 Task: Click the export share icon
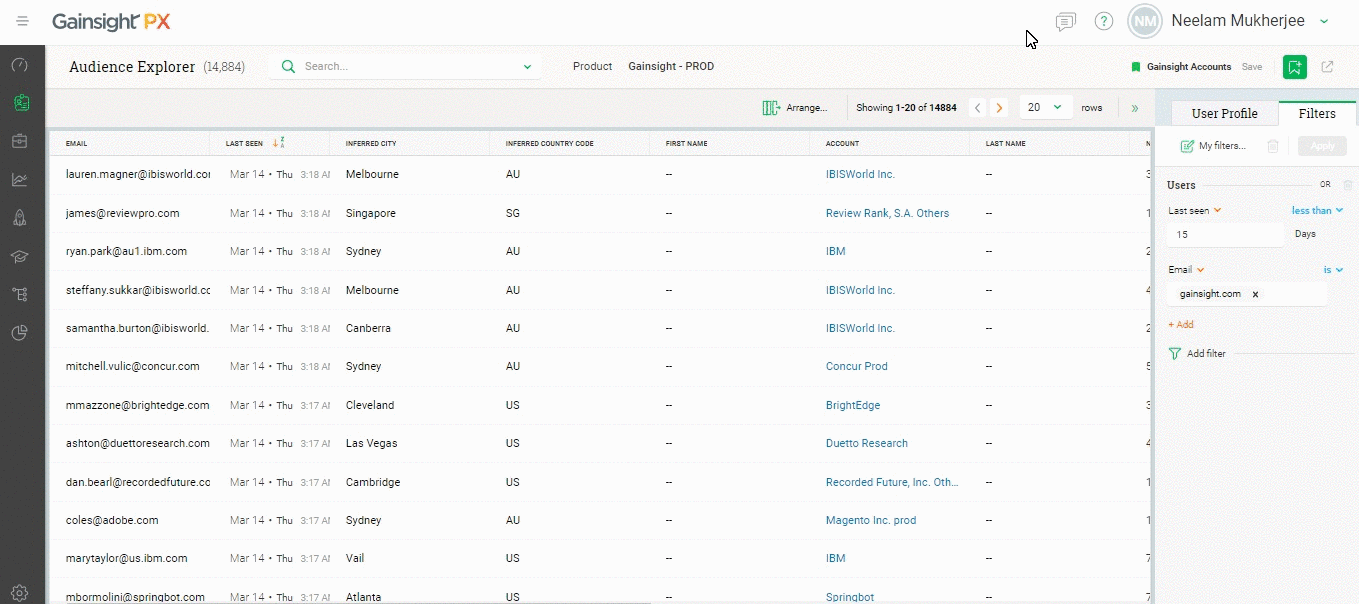coord(1327,67)
